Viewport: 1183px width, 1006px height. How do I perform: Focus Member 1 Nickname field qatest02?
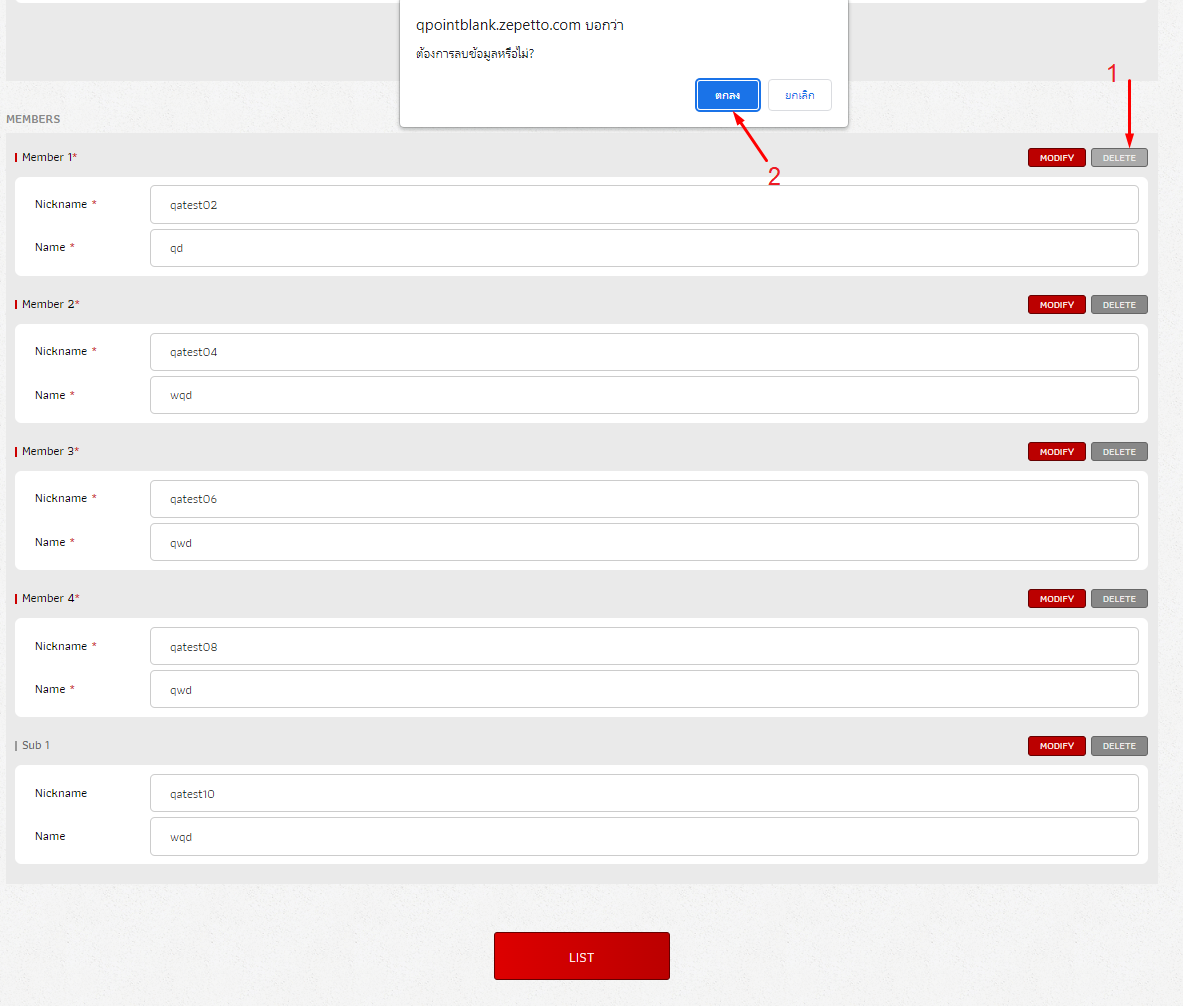coord(644,205)
